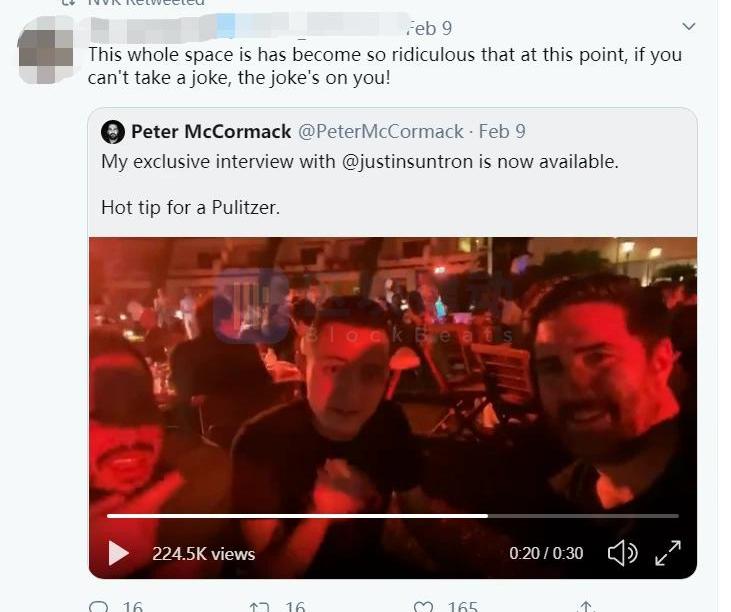Click Feb 9 date in quoted tweet
The image size is (731, 612).
pyautogui.click(x=502, y=132)
